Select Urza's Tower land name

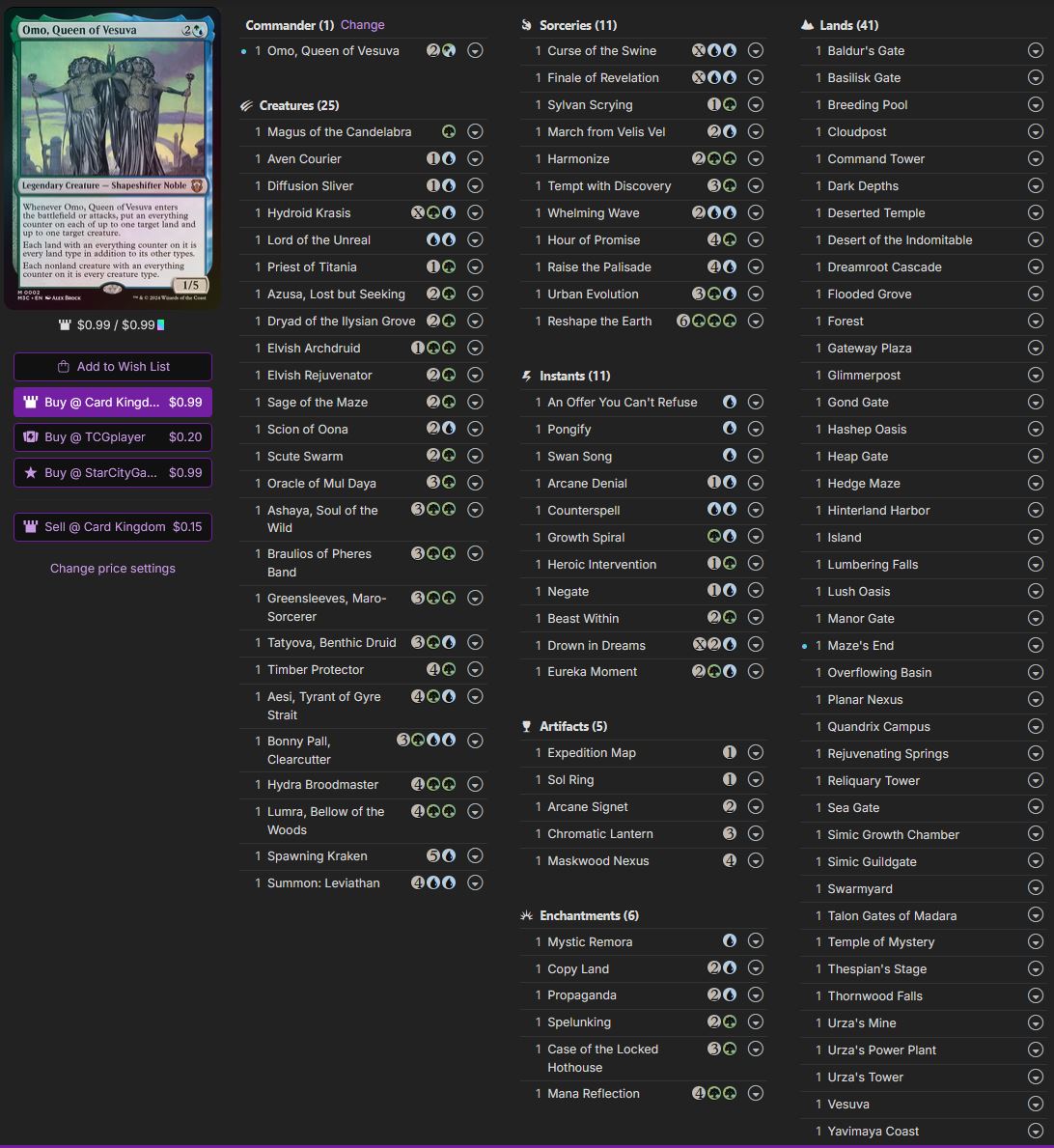pyautogui.click(x=865, y=1077)
